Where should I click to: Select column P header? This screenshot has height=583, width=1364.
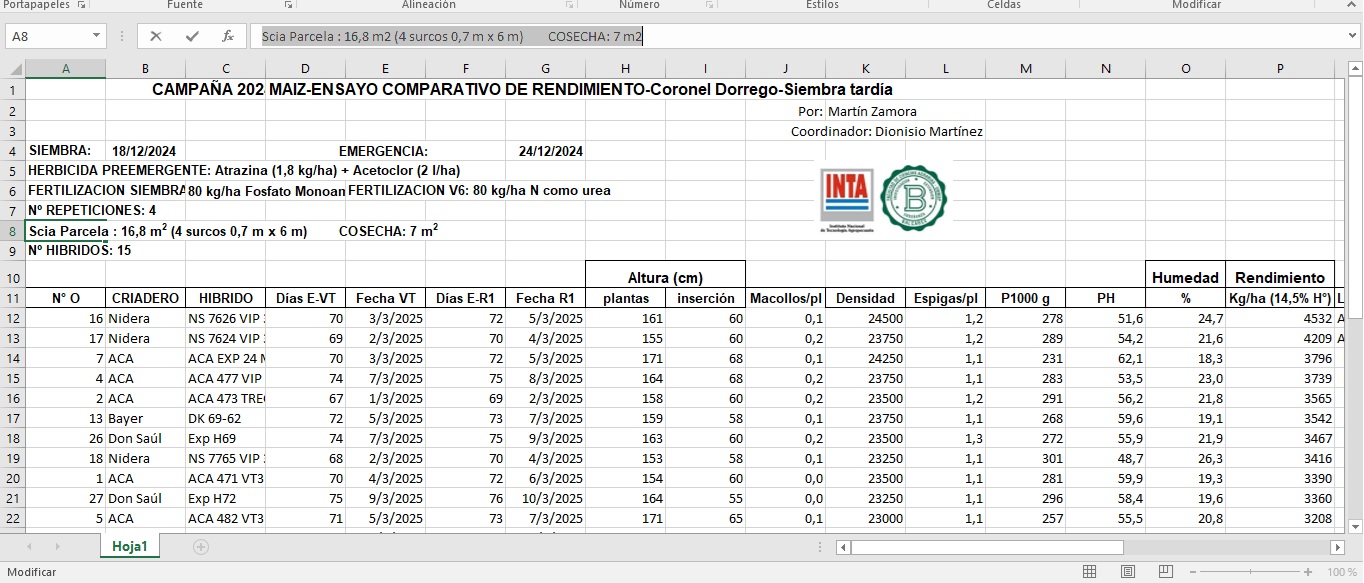click(x=1280, y=69)
